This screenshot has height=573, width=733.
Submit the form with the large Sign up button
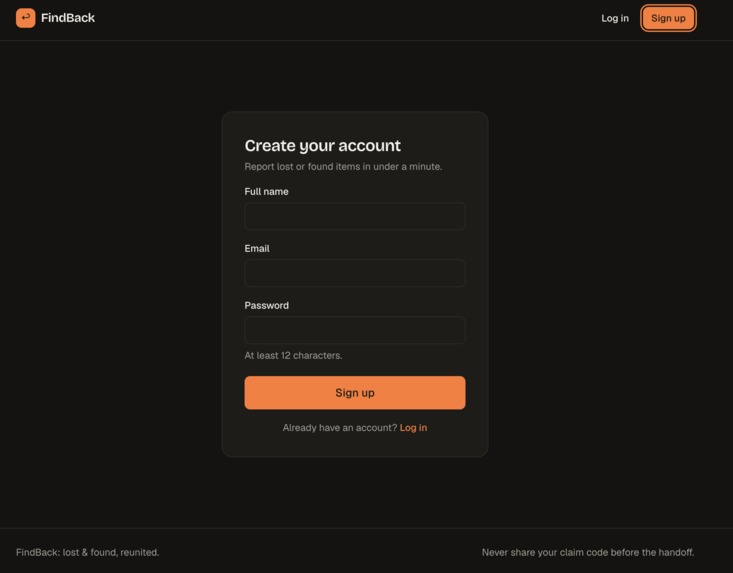355,393
